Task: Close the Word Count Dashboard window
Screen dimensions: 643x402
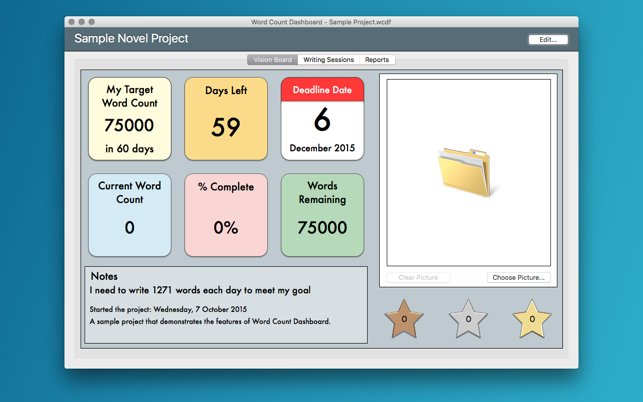Action: tap(72, 22)
